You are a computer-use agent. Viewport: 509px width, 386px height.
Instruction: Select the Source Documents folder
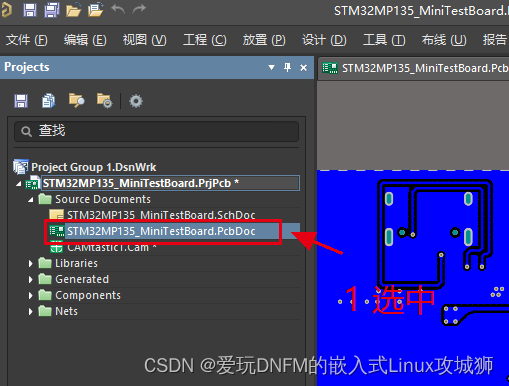pos(103,199)
